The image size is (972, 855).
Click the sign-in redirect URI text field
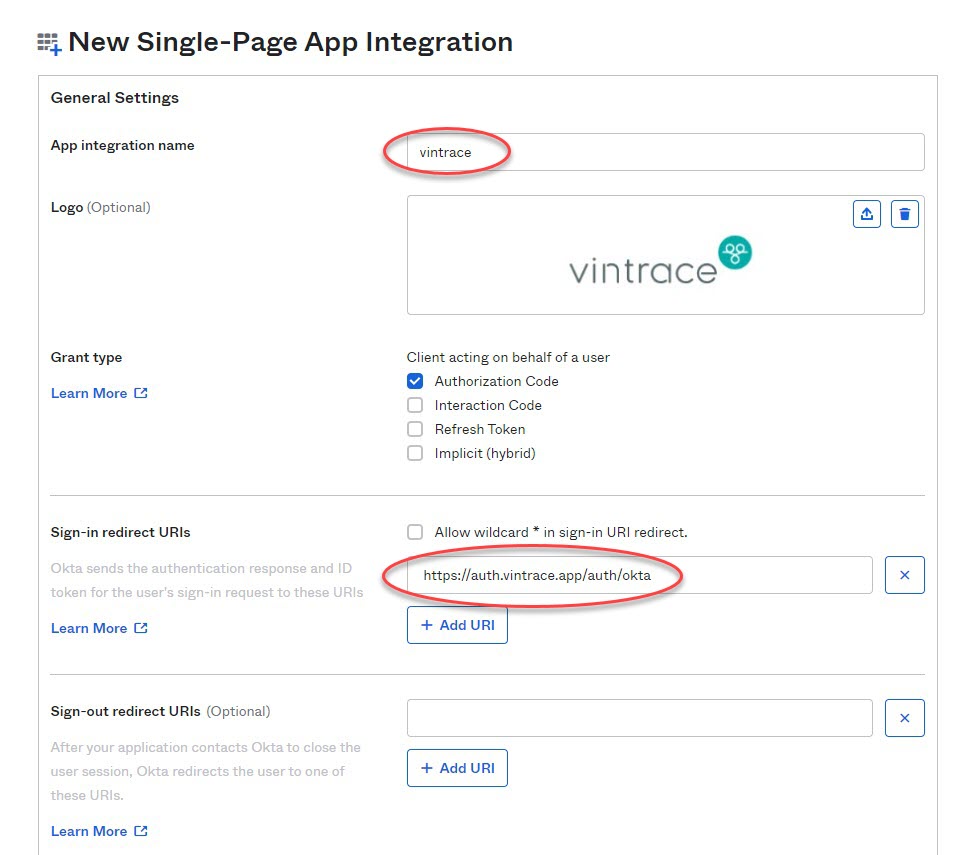coord(640,575)
